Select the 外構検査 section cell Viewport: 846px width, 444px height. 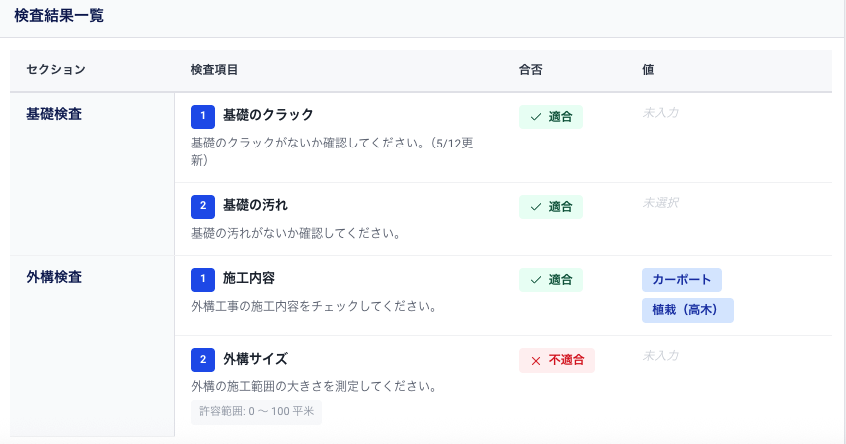54,277
